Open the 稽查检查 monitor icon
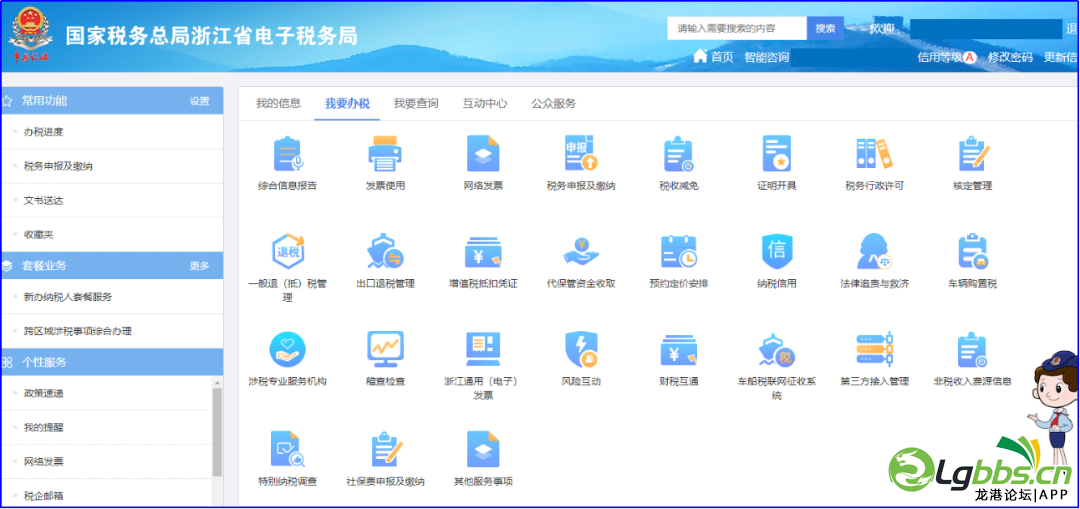 pos(385,349)
